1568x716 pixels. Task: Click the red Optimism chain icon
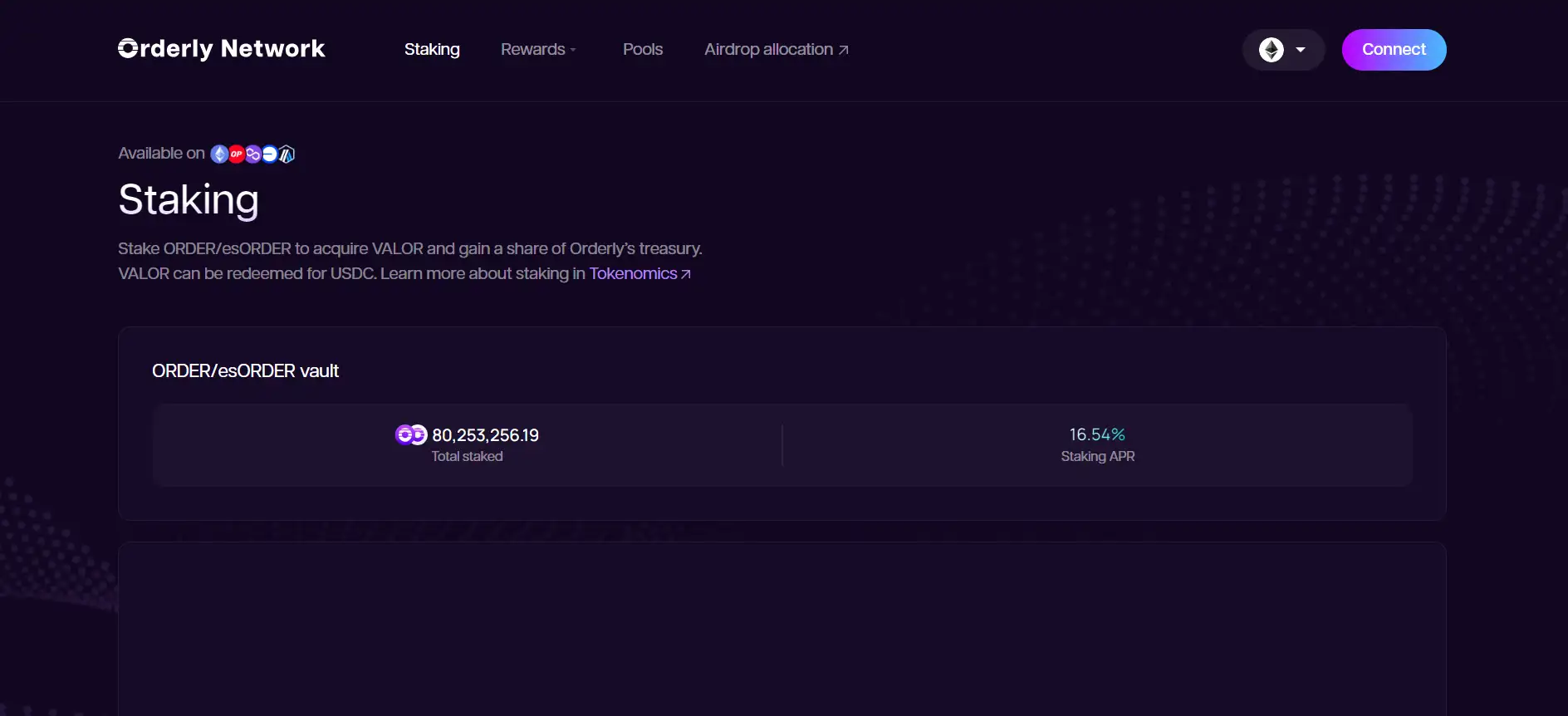click(x=237, y=154)
